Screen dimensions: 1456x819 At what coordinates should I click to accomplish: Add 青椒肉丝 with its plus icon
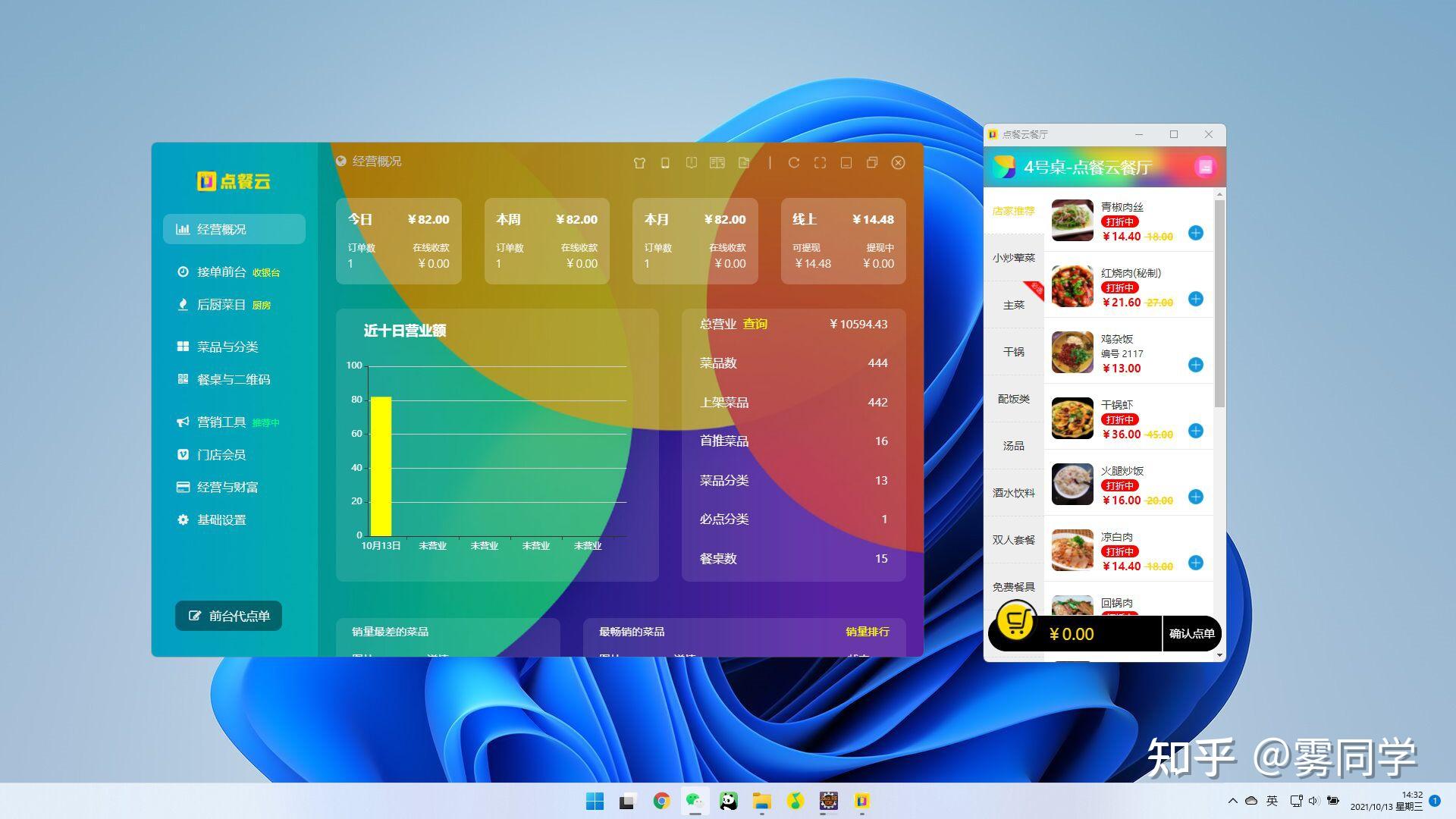click(1195, 233)
